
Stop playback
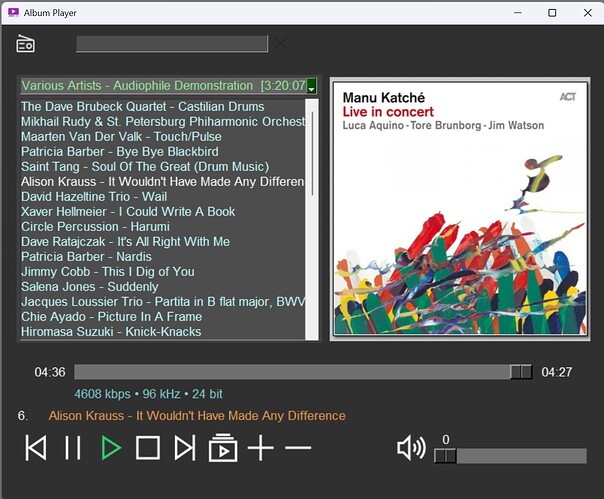coord(148,448)
